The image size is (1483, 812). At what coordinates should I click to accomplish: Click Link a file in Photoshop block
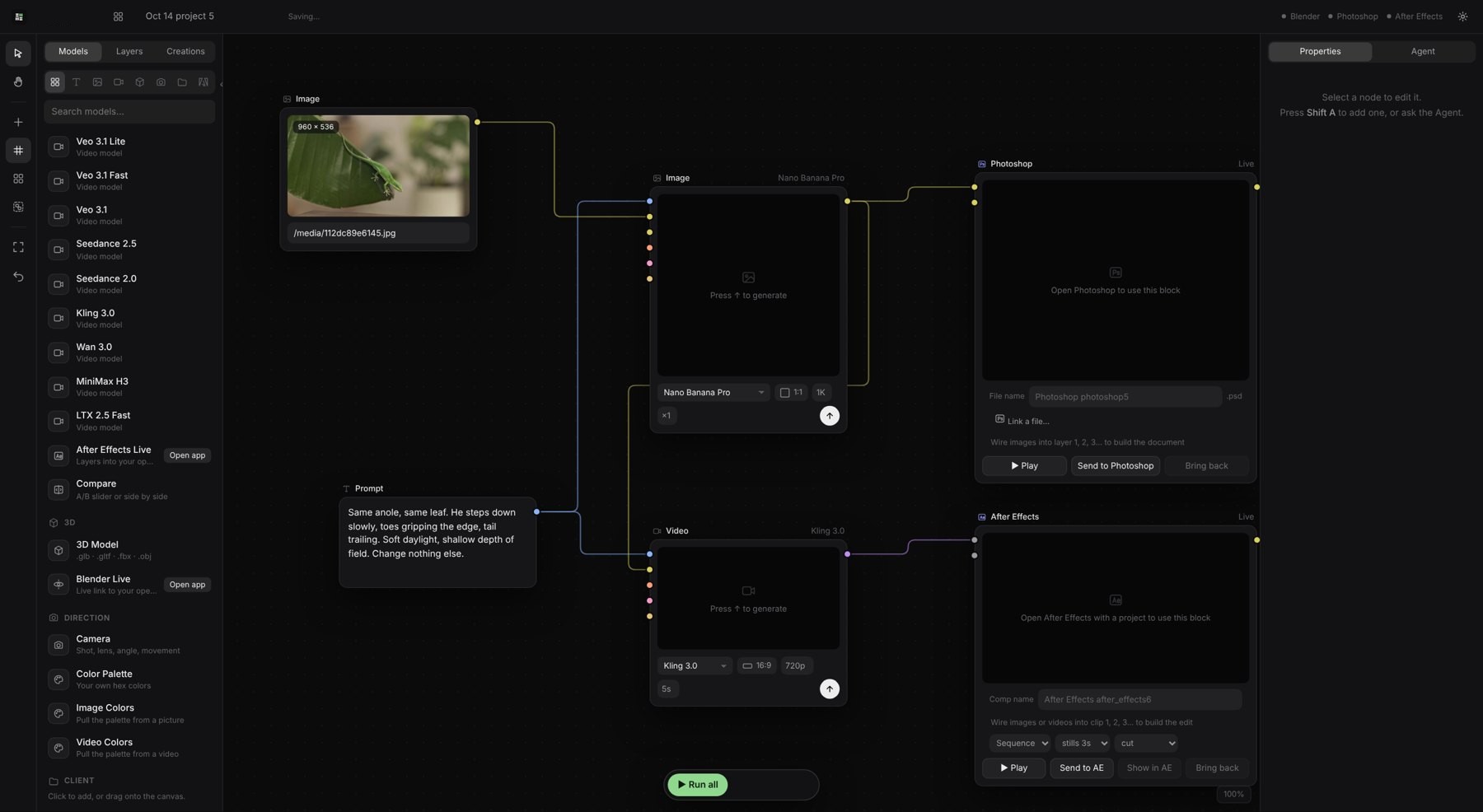[1022, 421]
